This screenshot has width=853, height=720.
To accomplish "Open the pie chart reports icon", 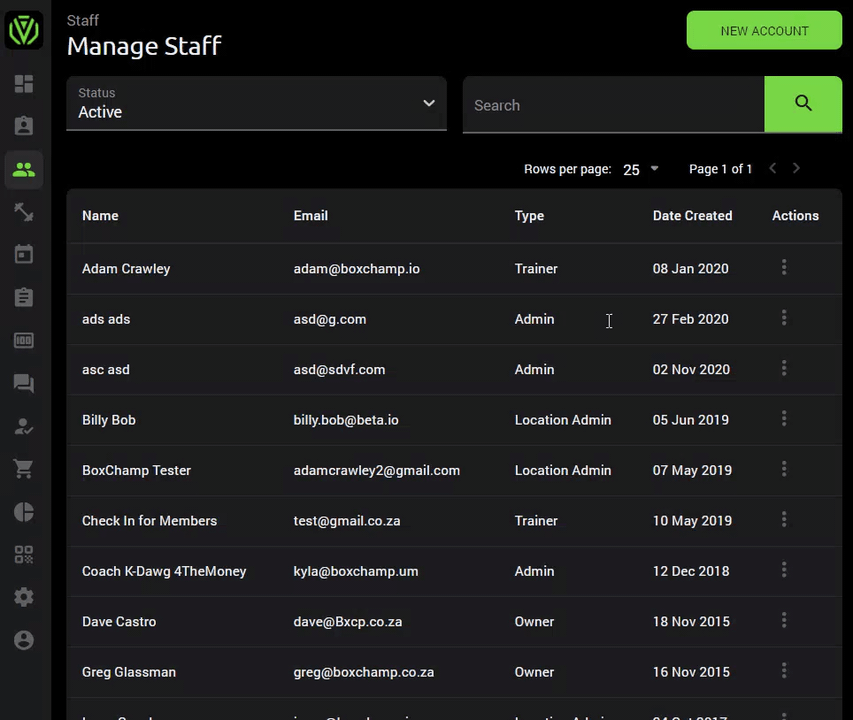I will (x=24, y=512).
